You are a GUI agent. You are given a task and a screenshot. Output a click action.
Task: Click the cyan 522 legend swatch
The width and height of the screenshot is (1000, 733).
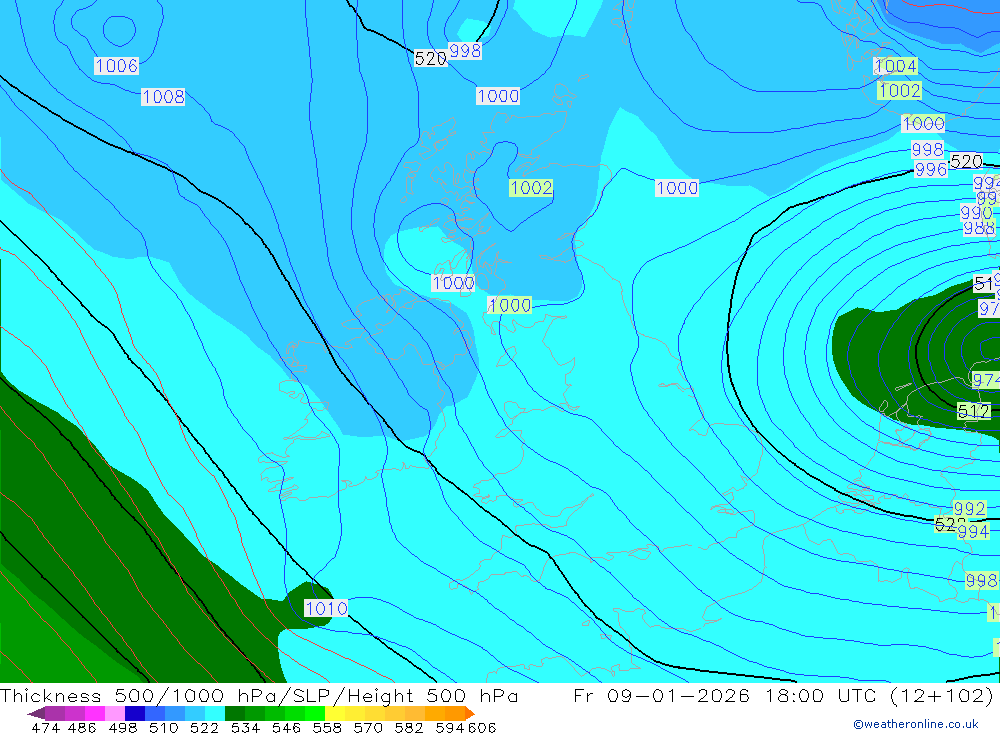(x=215, y=713)
